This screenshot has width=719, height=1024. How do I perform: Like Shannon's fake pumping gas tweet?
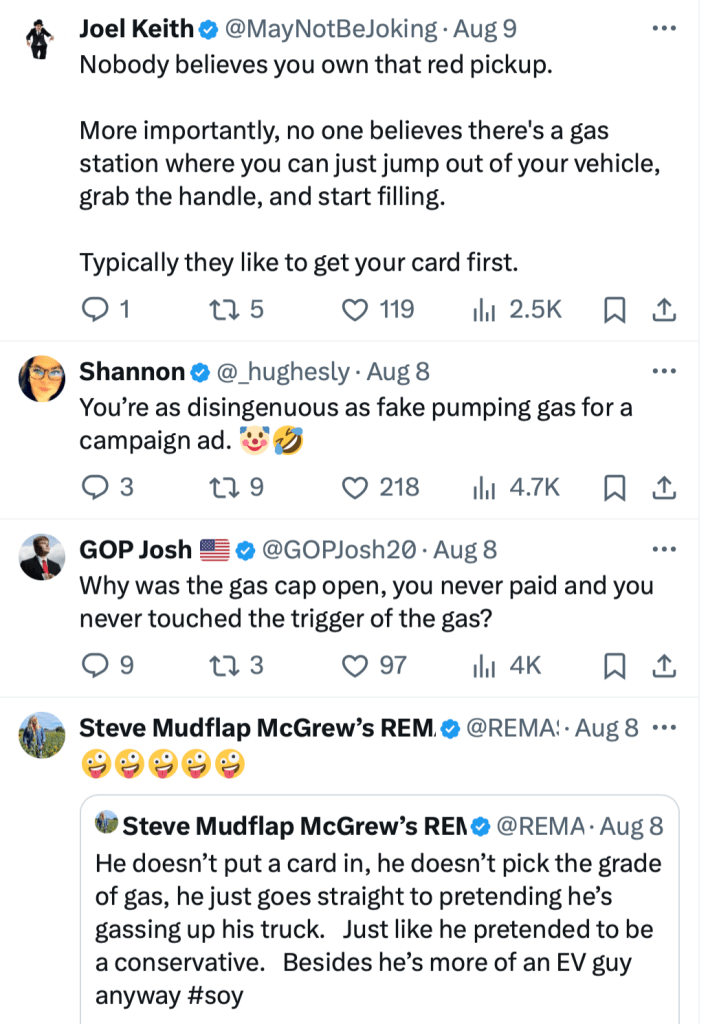(x=356, y=487)
